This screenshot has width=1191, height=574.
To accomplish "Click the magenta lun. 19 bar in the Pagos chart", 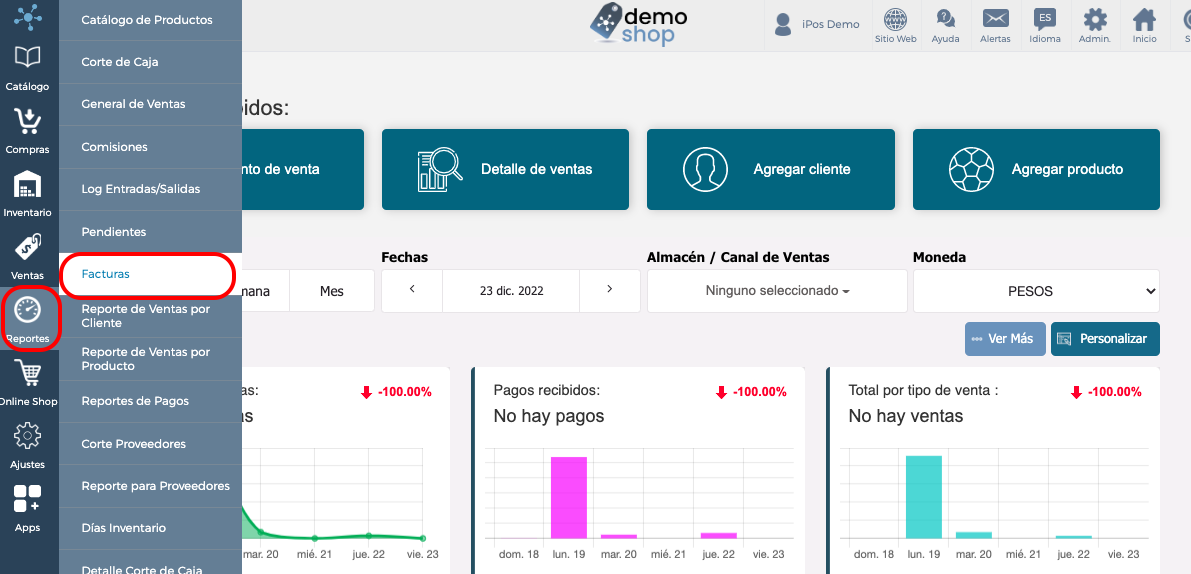I will 569,497.
